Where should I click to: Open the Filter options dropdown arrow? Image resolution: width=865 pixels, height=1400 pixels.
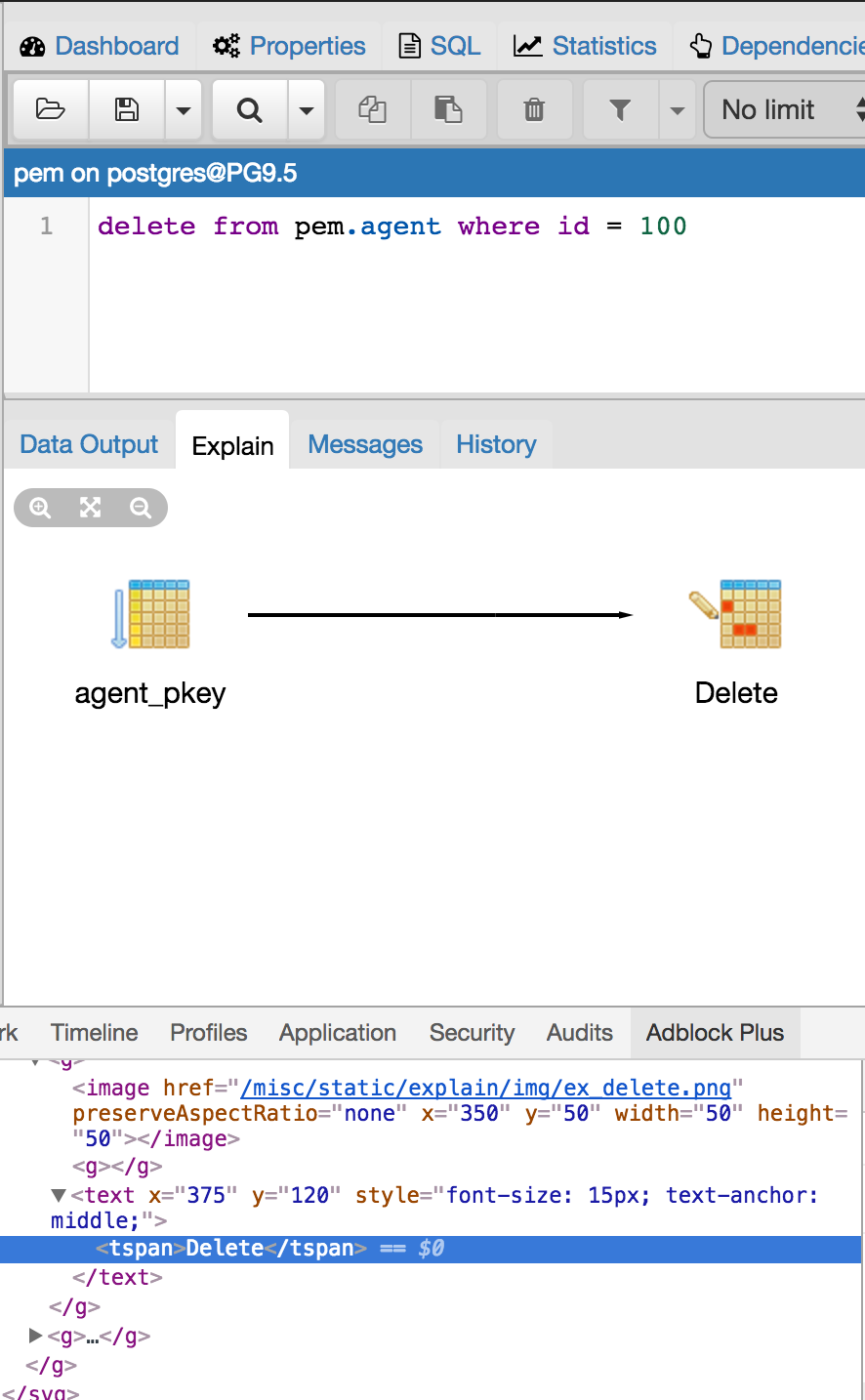click(x=677, y=109)
